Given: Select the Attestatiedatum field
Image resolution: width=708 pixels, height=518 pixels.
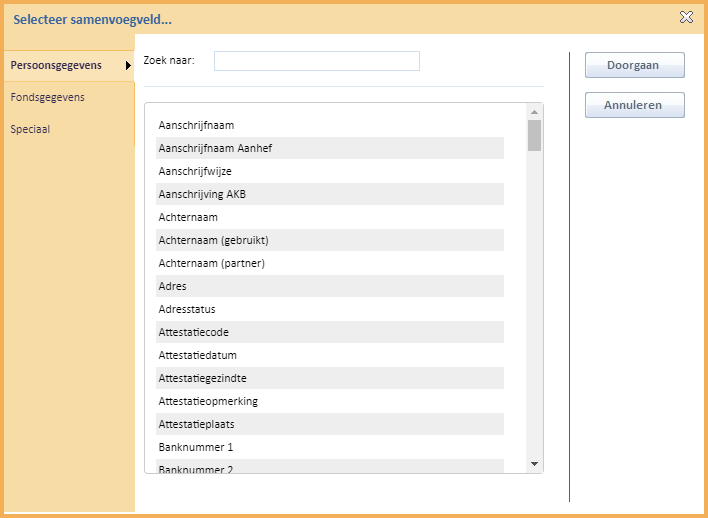Looking at the screenshot, I should click(x=330, y=355).
